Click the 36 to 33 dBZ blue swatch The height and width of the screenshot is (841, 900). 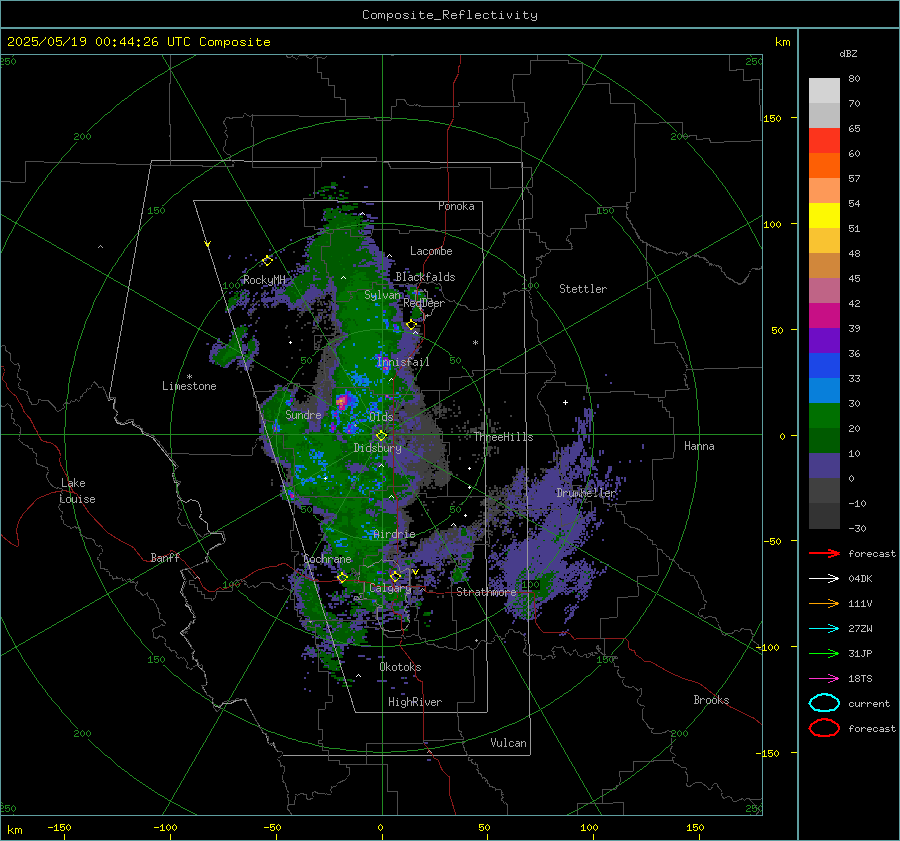[824, 366]
